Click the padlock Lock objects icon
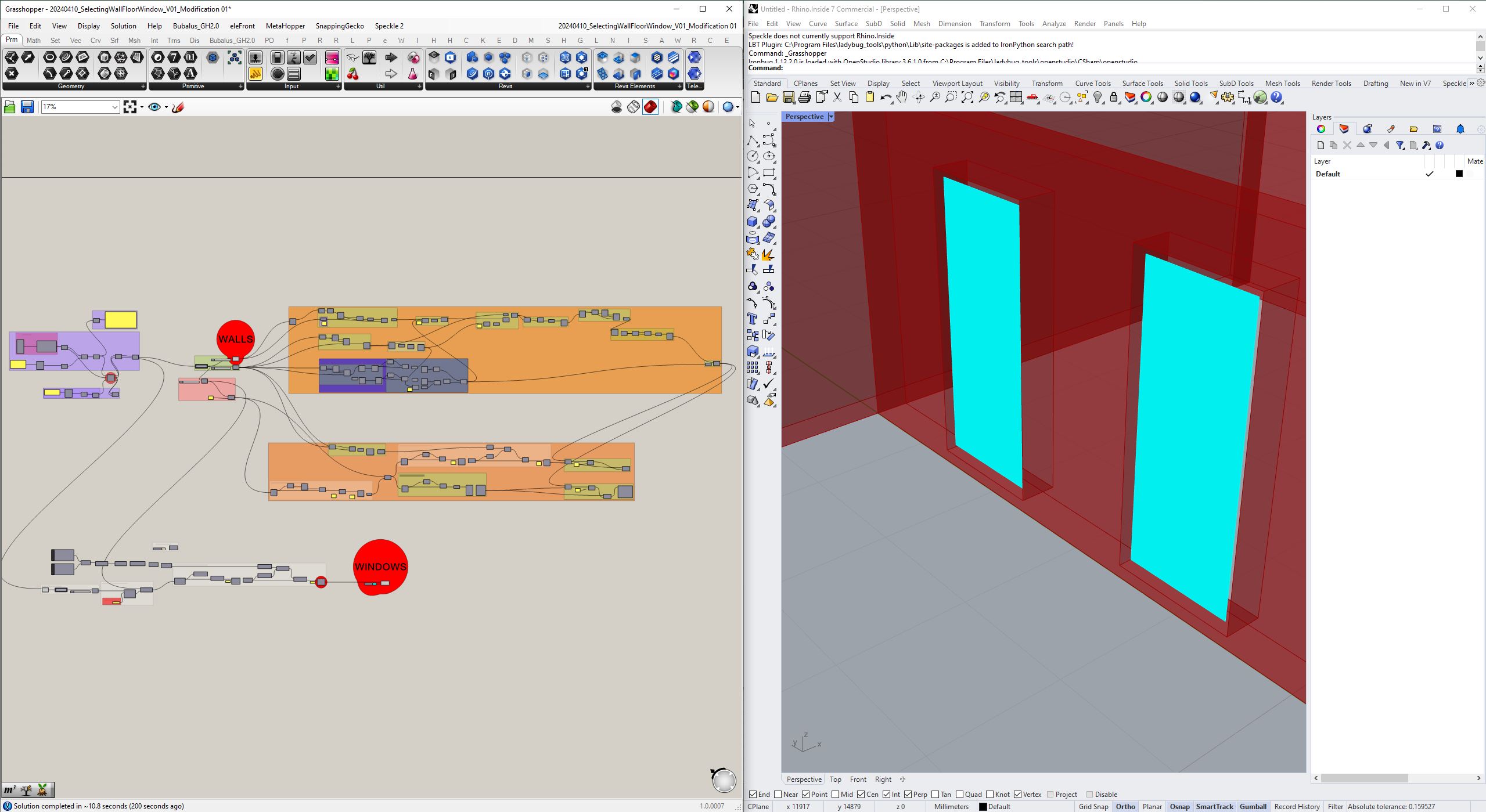This screenshot has width=1486, height=812. click(1114, 98)
